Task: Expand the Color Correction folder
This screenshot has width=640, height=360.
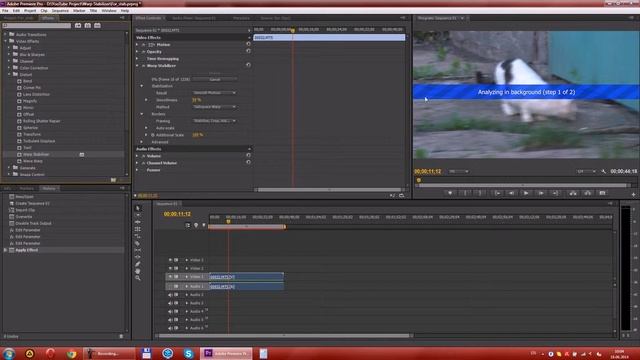Action: (9, 68)
